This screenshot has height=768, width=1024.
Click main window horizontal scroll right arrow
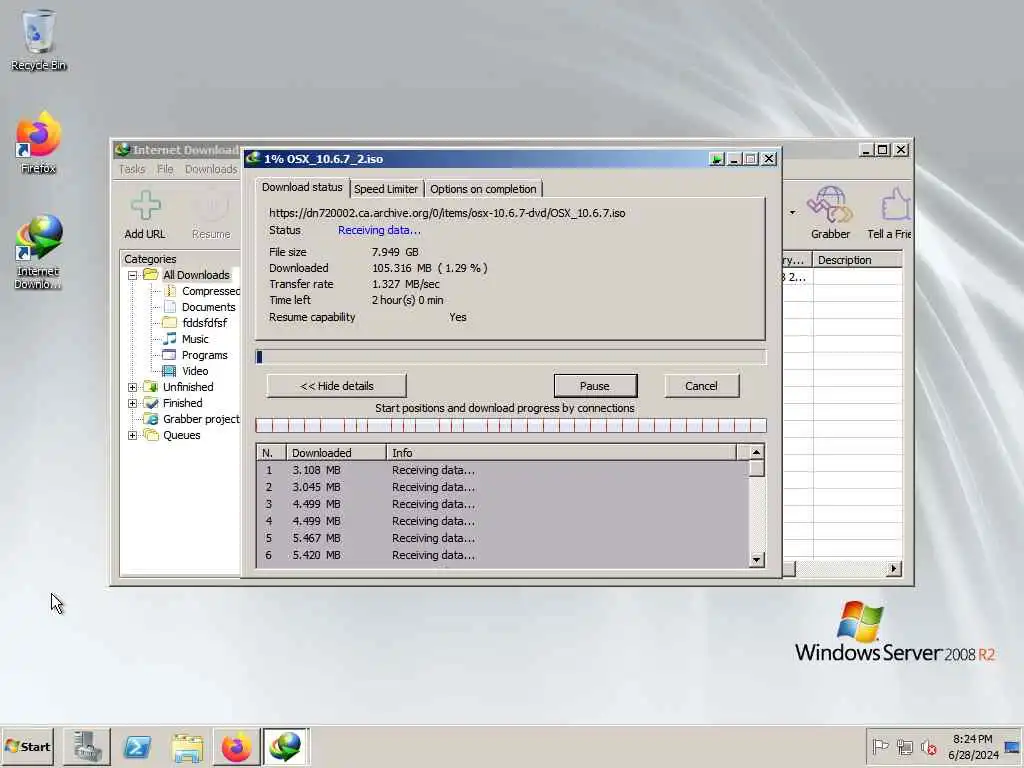click(893, 569)
